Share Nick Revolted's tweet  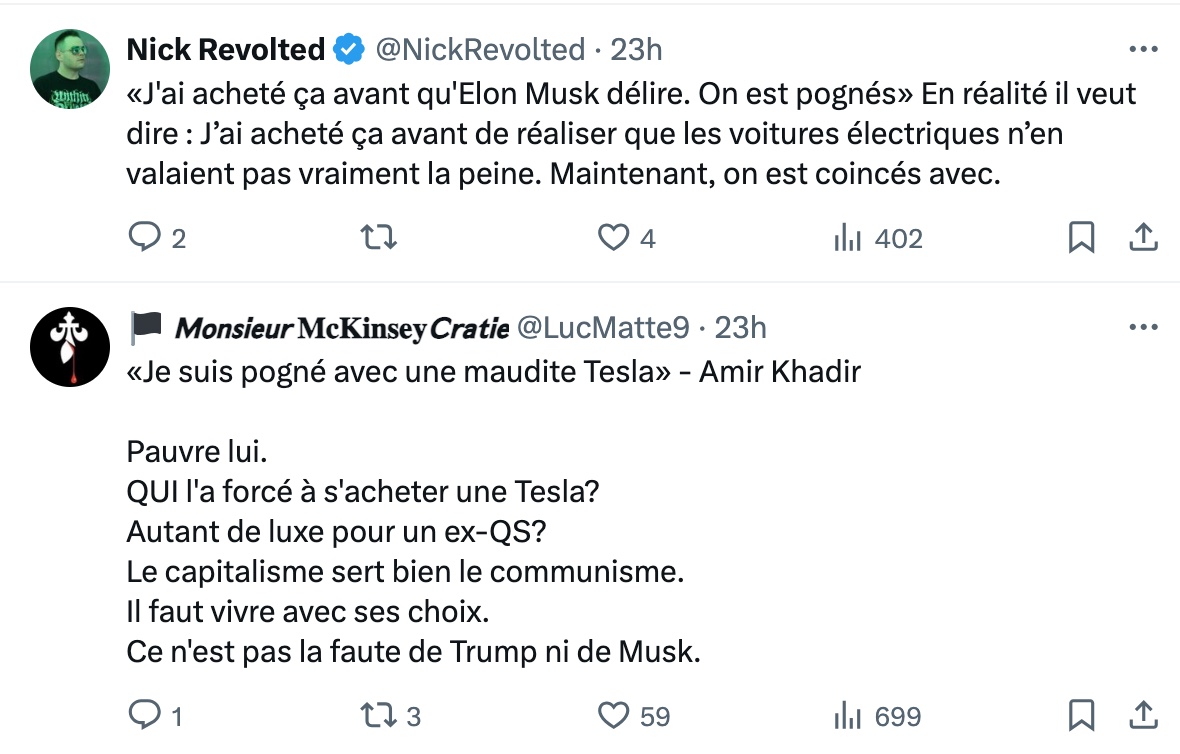(1143, 237)
